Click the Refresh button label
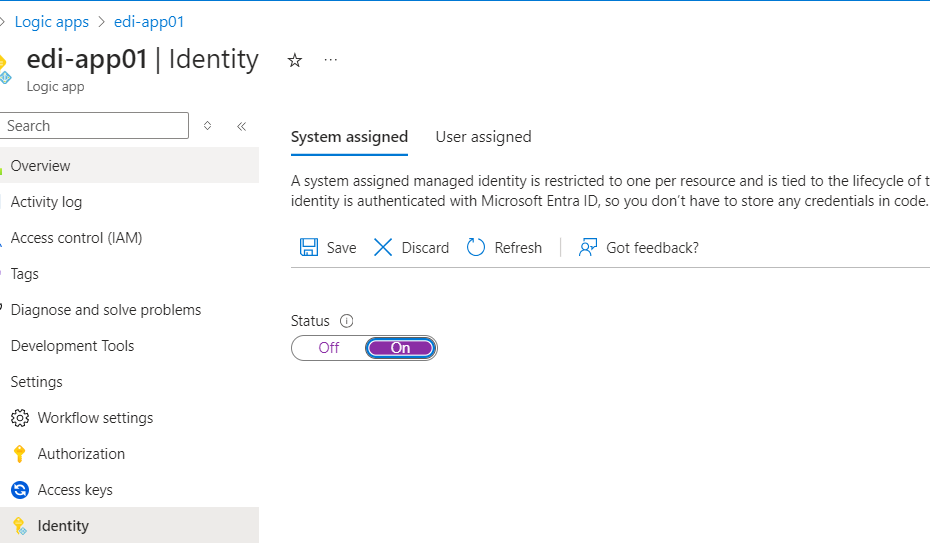 (x=518, y=248)
